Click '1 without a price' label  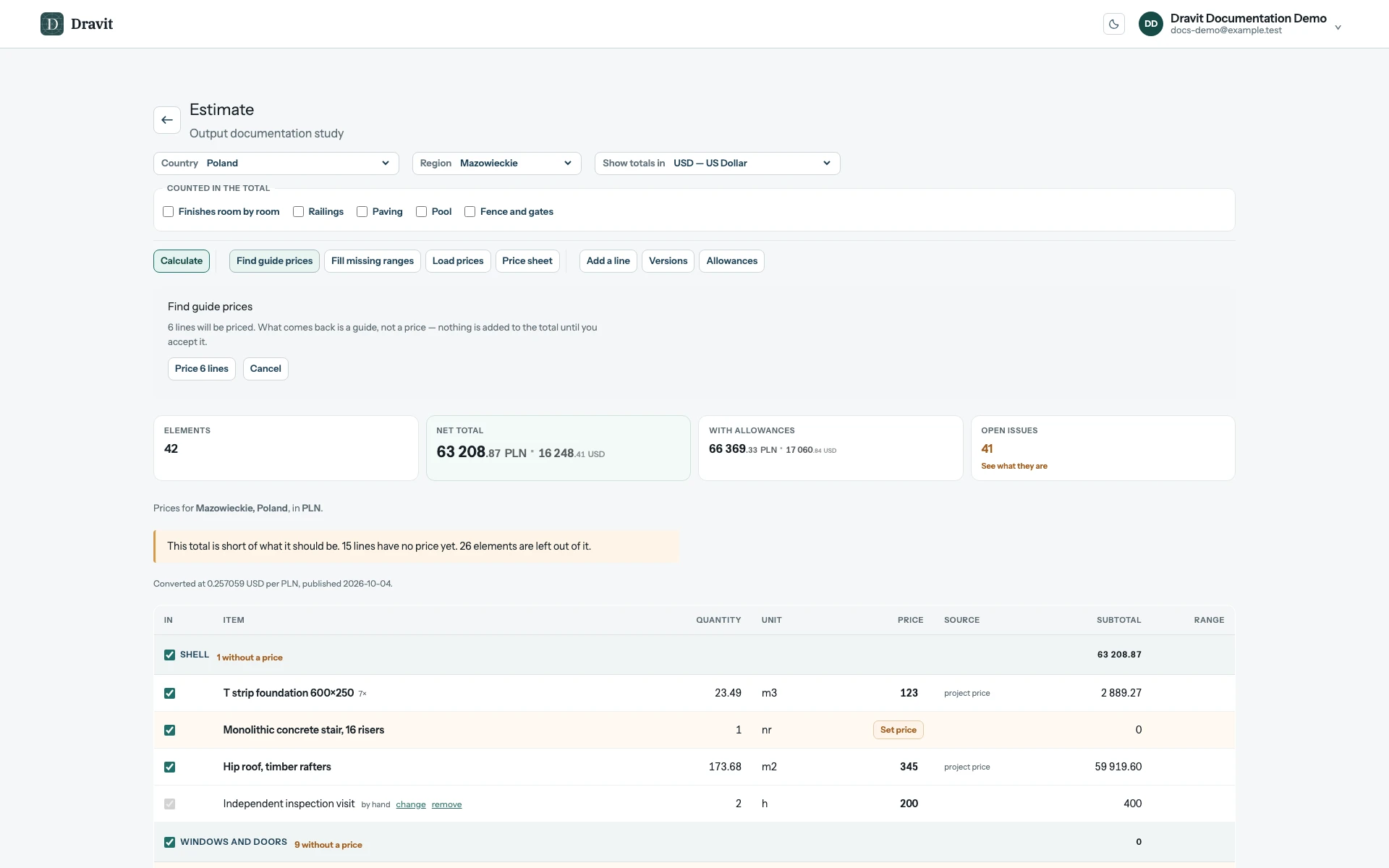250,658
